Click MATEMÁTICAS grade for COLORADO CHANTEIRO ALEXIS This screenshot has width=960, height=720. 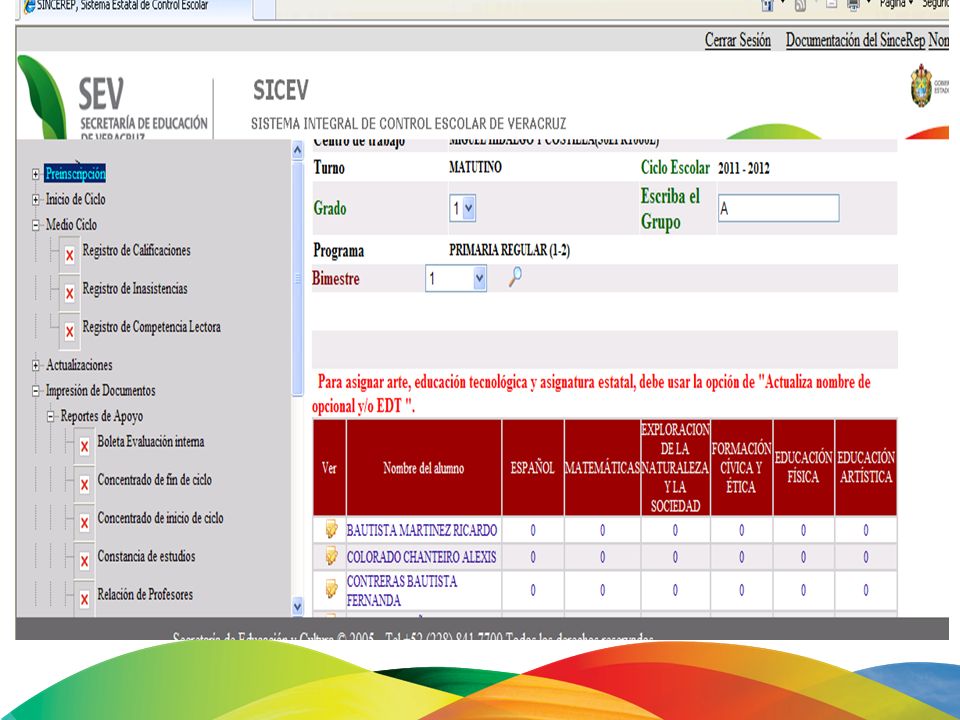click(602, 557)
